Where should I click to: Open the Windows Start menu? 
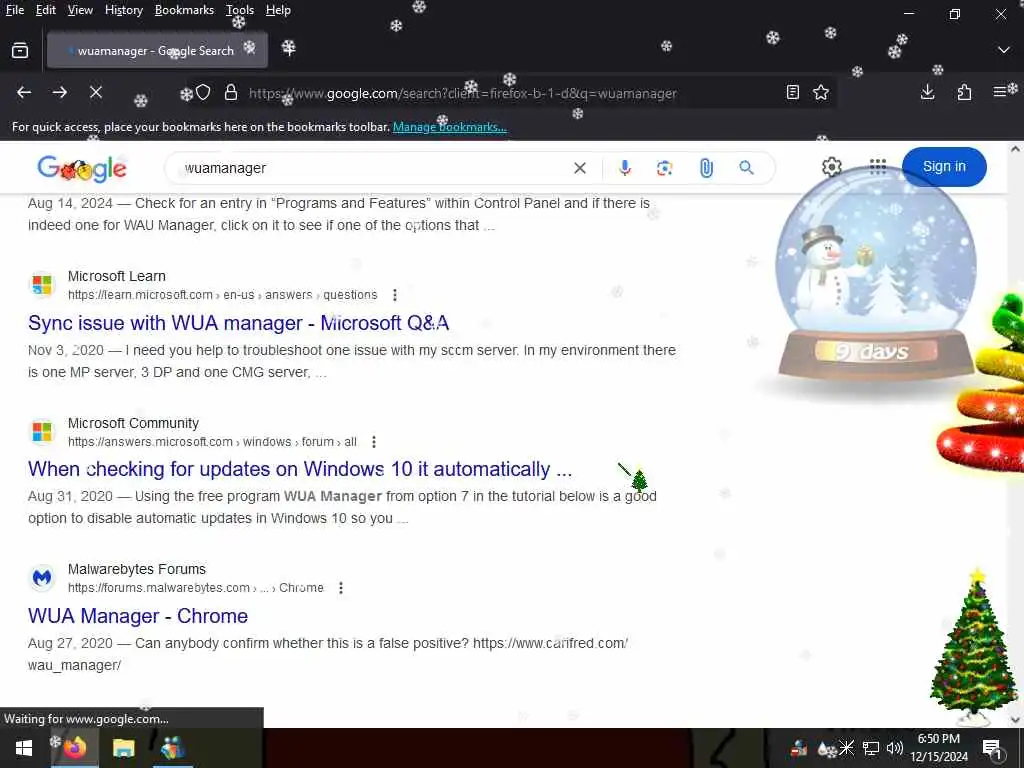[24, 748]
